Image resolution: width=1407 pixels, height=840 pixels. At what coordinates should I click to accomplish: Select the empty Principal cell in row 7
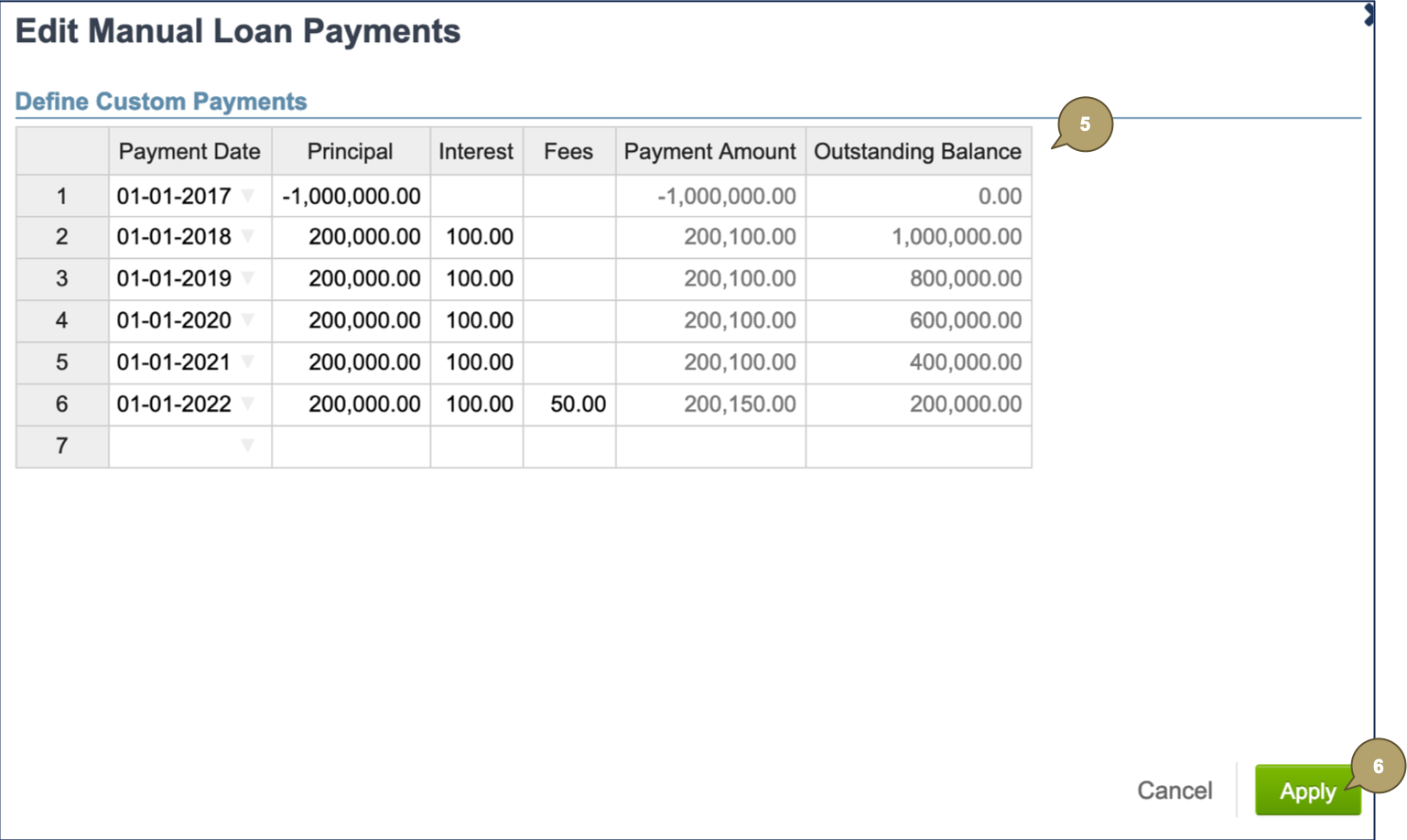(x=351, y=446)
